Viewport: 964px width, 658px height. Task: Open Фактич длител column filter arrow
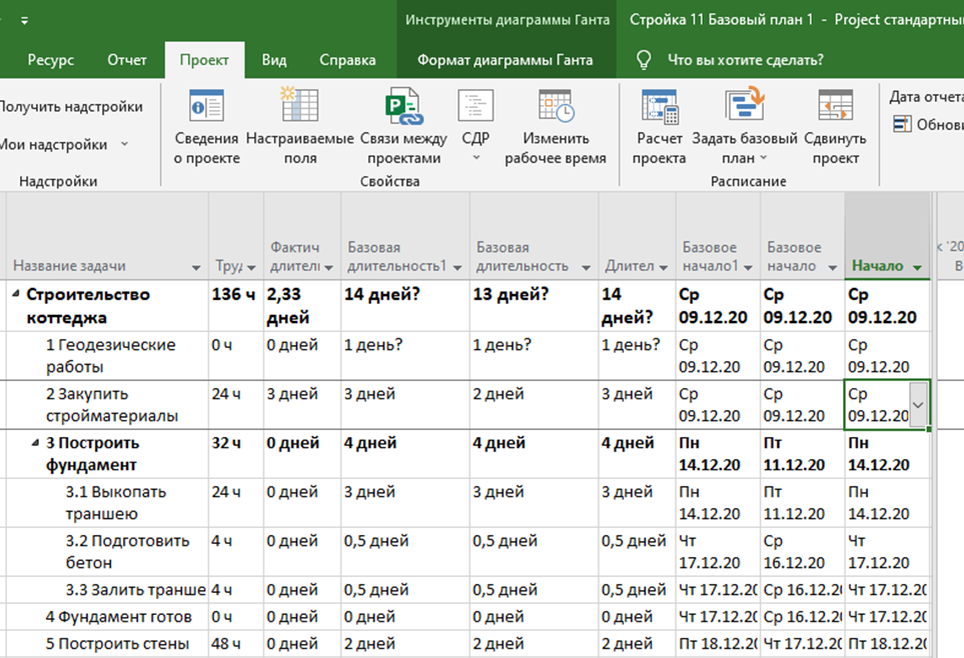point(329,268)
